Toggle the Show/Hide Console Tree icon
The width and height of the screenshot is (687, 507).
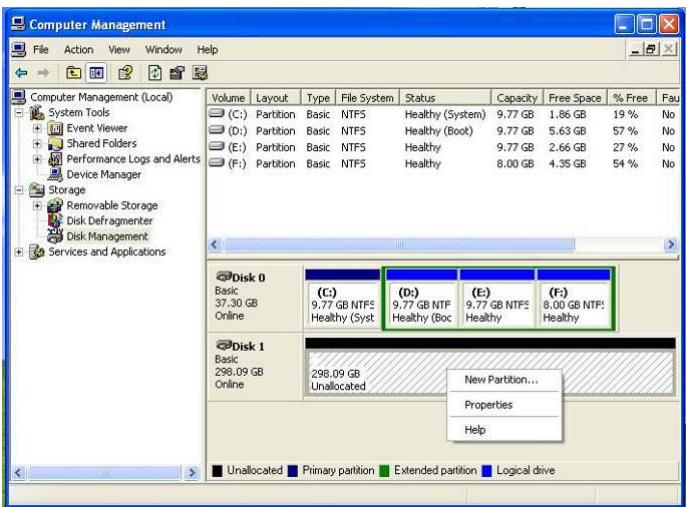pos(96,73)
